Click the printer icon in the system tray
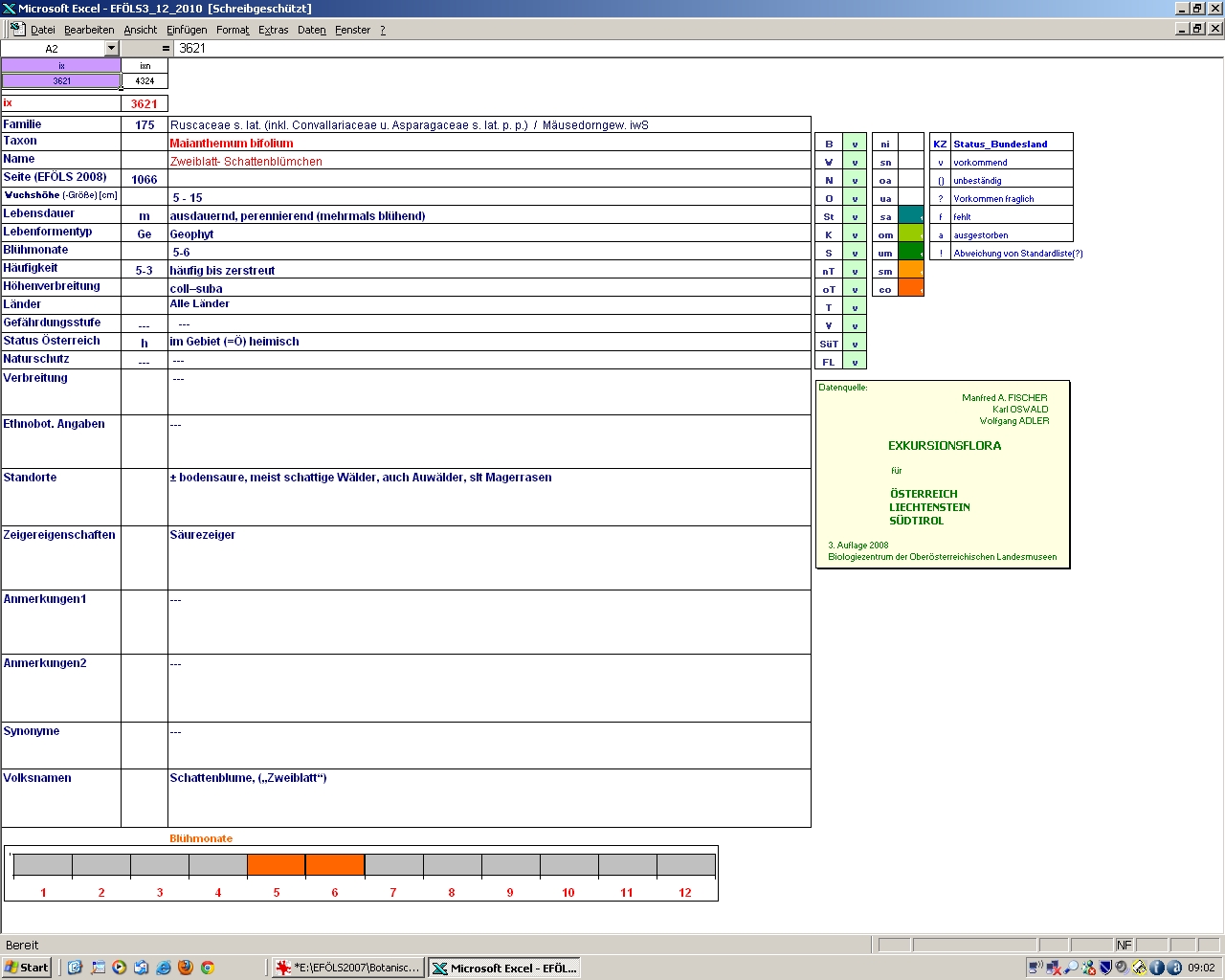This screenshot has height=980, width=1225. (x=1139, y=968)
